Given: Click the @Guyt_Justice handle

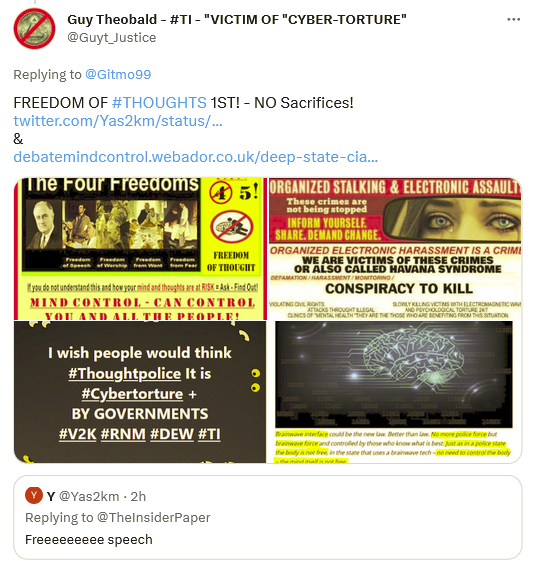Looking at the screenshot, I should click(112, 38).
